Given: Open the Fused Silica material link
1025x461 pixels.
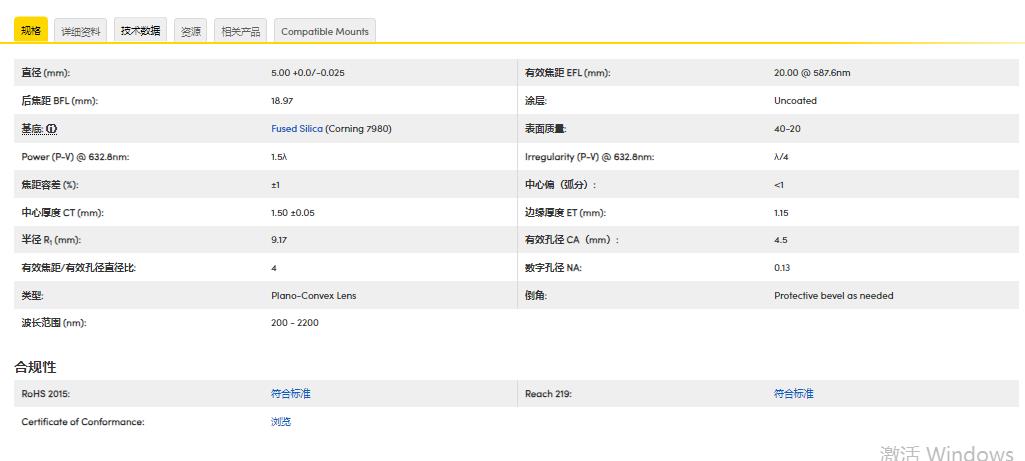Looking at the screenshot, I should pos(297,129).
